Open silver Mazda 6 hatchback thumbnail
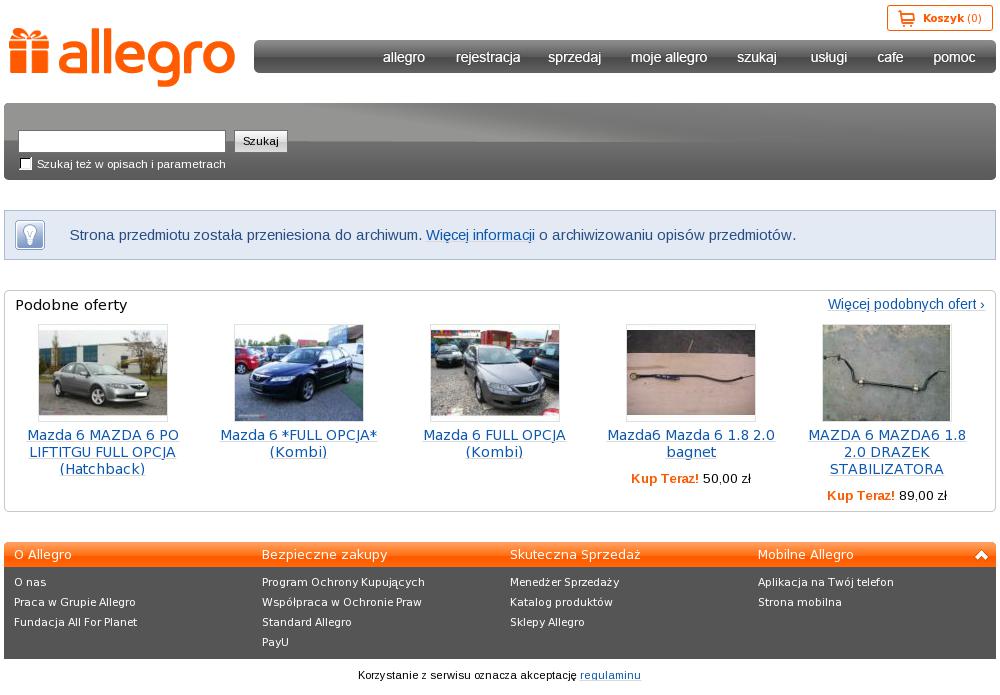Viewport: 1000px width, 695px height. click(103, 373)
